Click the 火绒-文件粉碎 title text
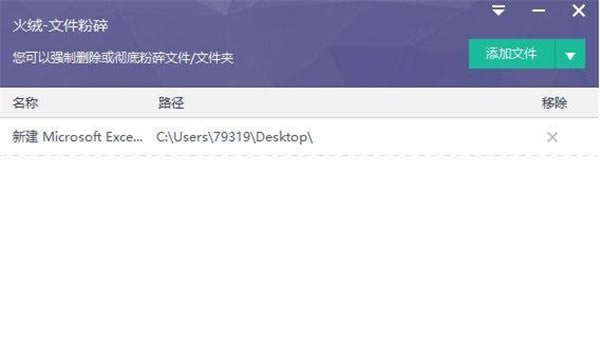 pos(60,26)
